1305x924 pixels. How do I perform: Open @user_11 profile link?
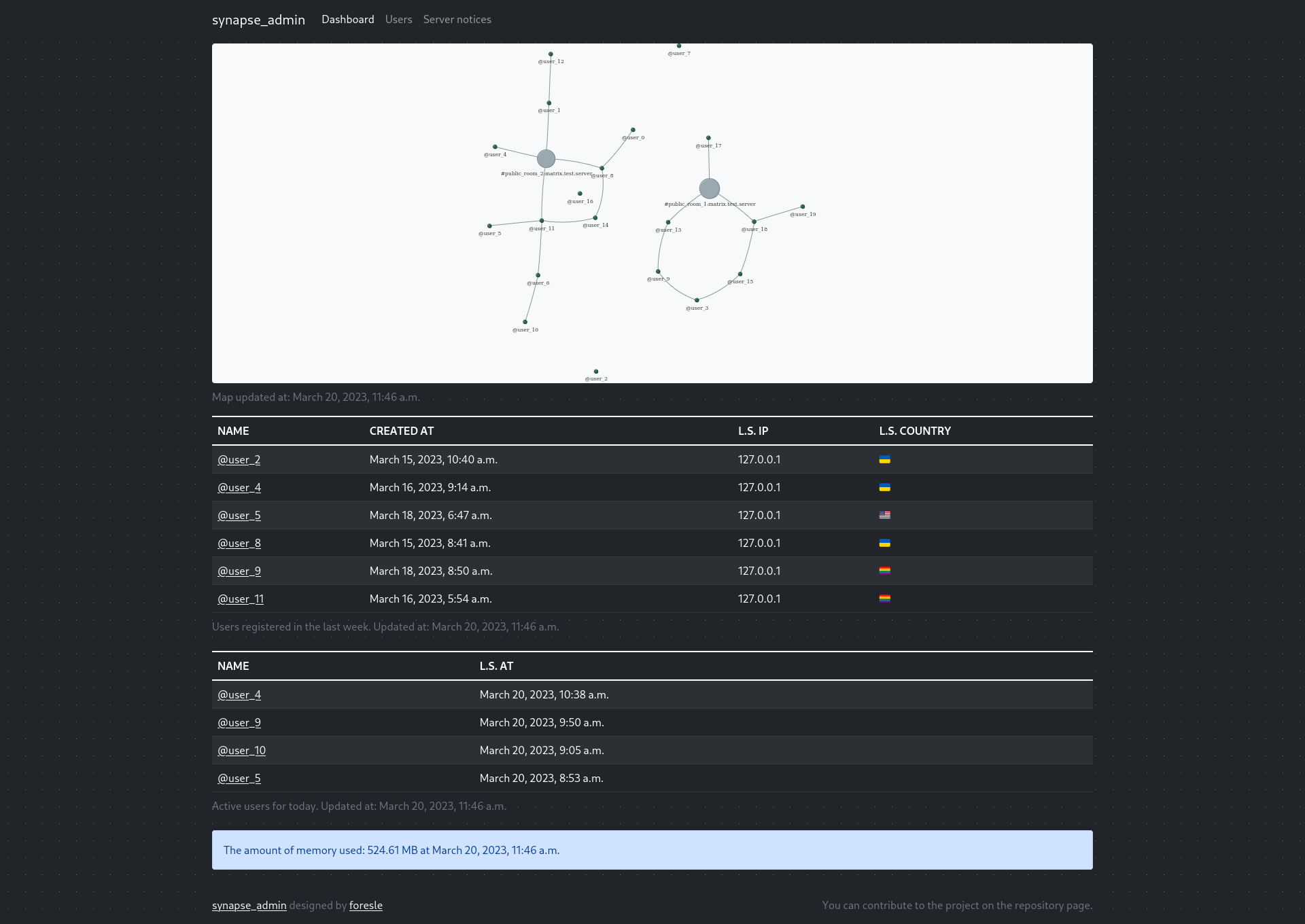point(240,599)
